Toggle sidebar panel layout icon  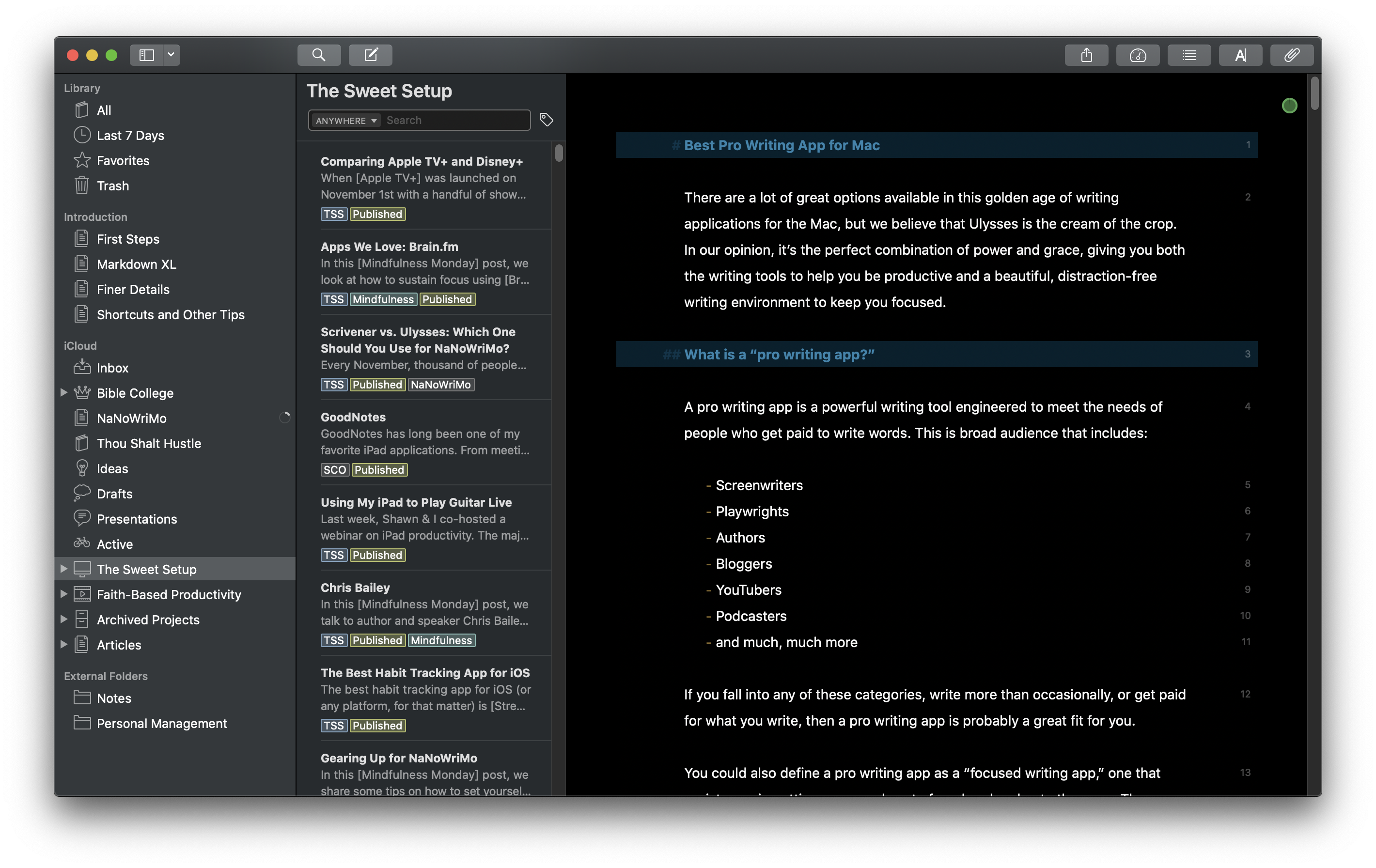click(x=148, y=55)
